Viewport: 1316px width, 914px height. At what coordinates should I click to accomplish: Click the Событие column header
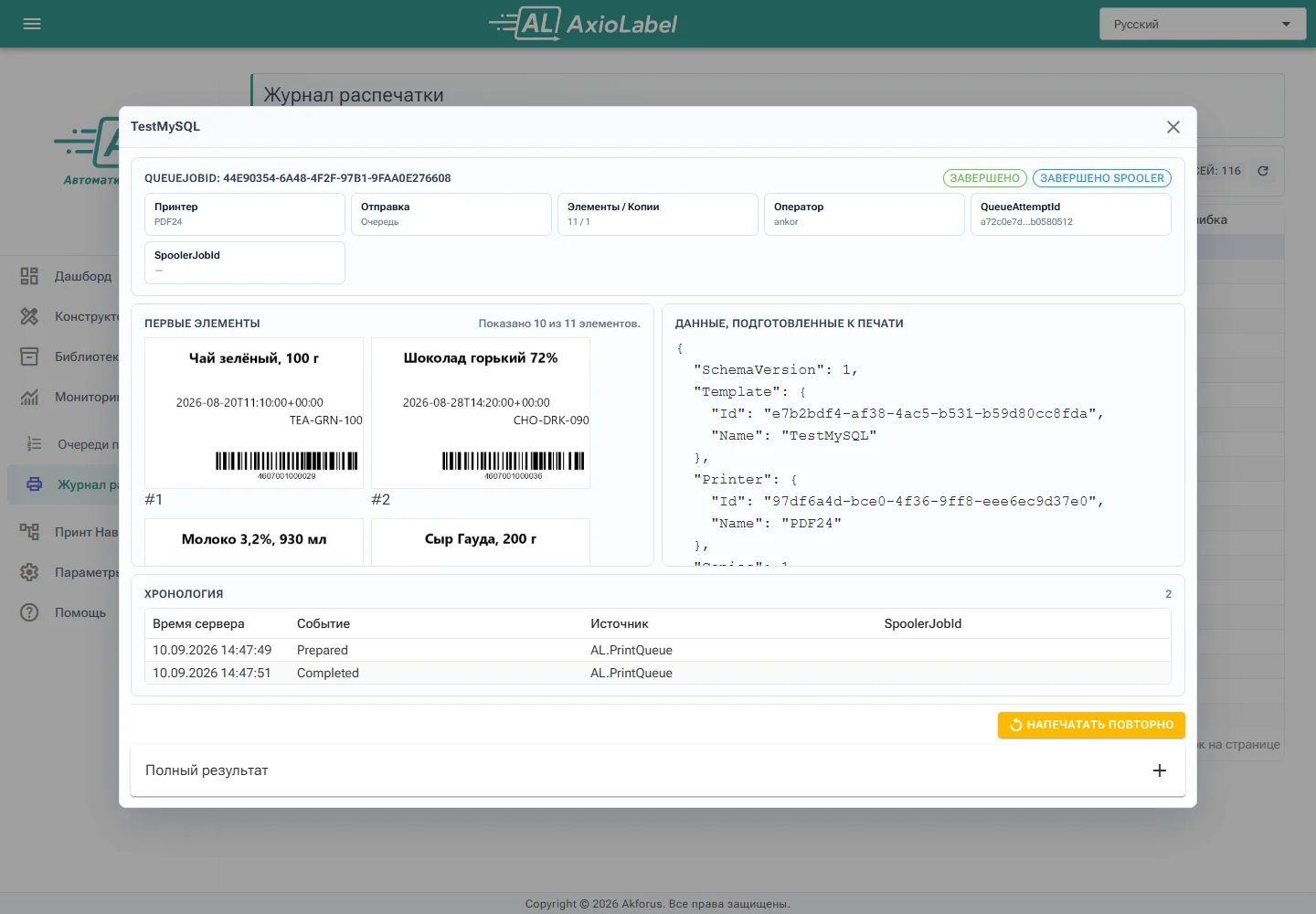click(x=324, y=623)
